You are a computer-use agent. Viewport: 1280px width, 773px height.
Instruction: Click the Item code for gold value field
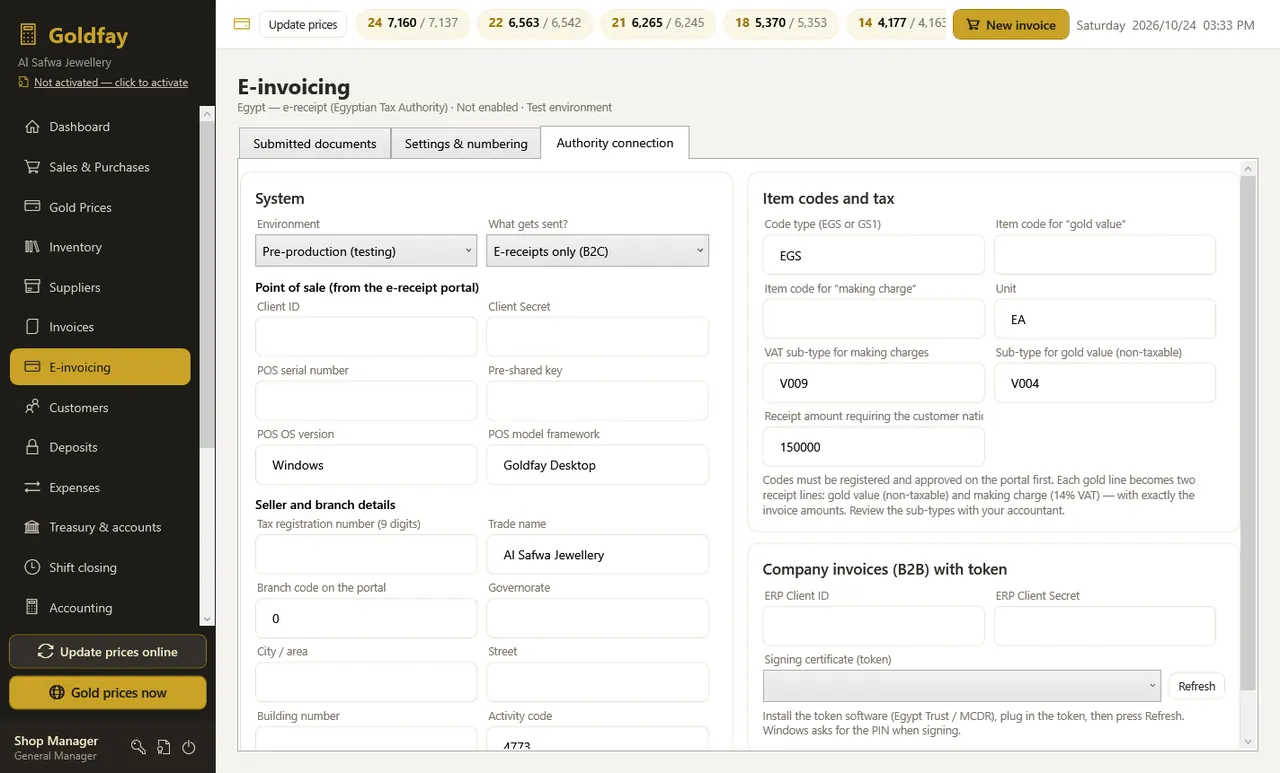point(1105,255)
